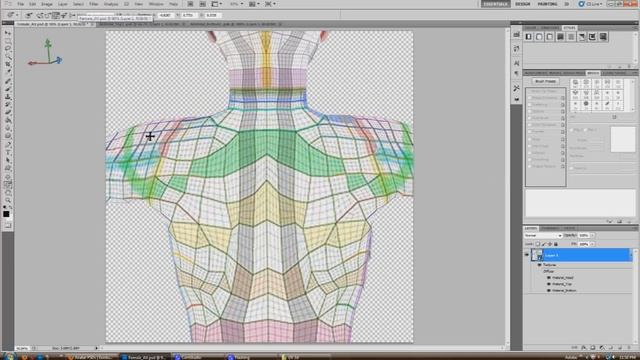640x360 pixels.
Task: Toggle visibility of Material_Bottom texture
Action: pyautogui.click(x=549, y=291)
